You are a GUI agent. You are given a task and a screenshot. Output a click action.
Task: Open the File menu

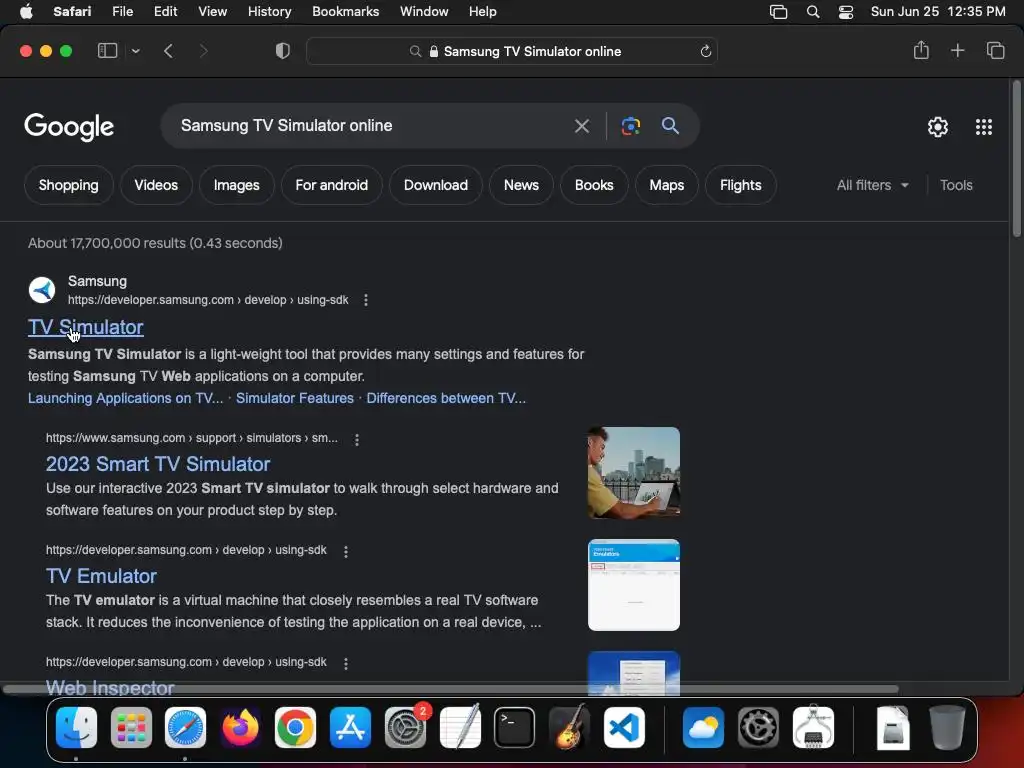[x=122, y=11]
